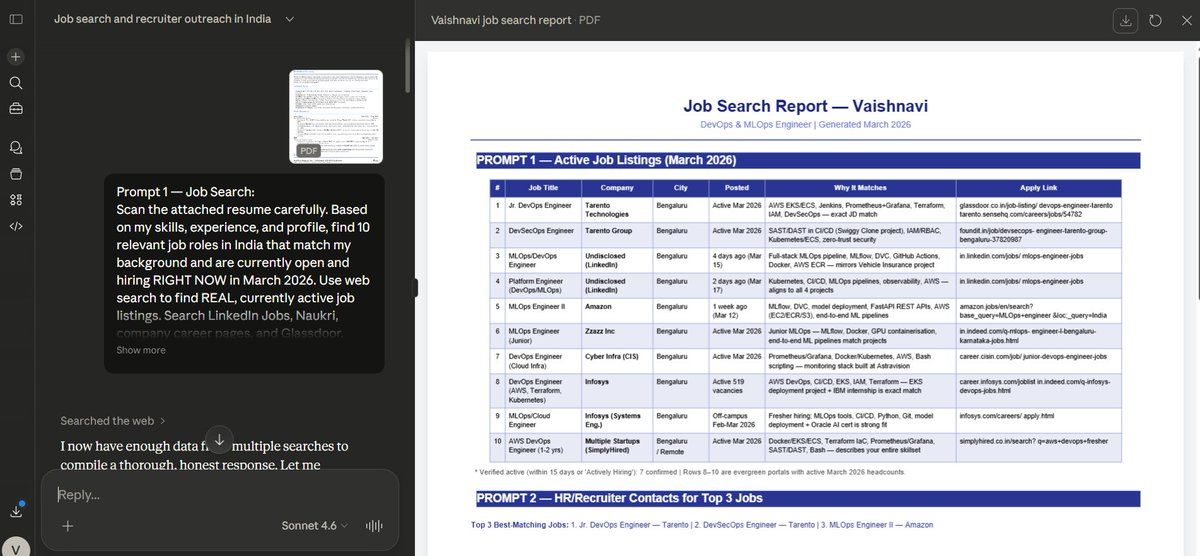The height and width of the screenshot is (556, 1200).
Task: Open the grid-shaped customize icon in sidebar
Action: click(15, 199)
